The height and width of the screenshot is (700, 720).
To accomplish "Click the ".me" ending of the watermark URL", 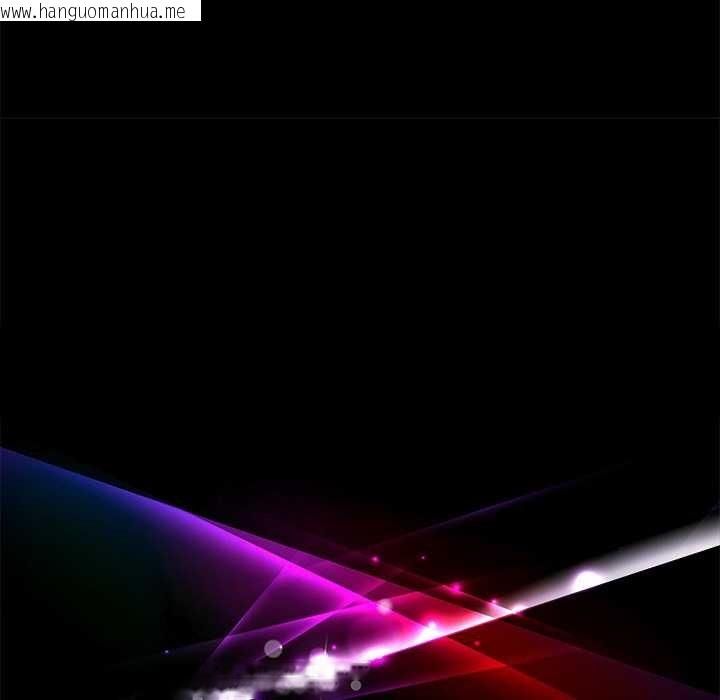I will pyautogui.click(x=172, y=11).
